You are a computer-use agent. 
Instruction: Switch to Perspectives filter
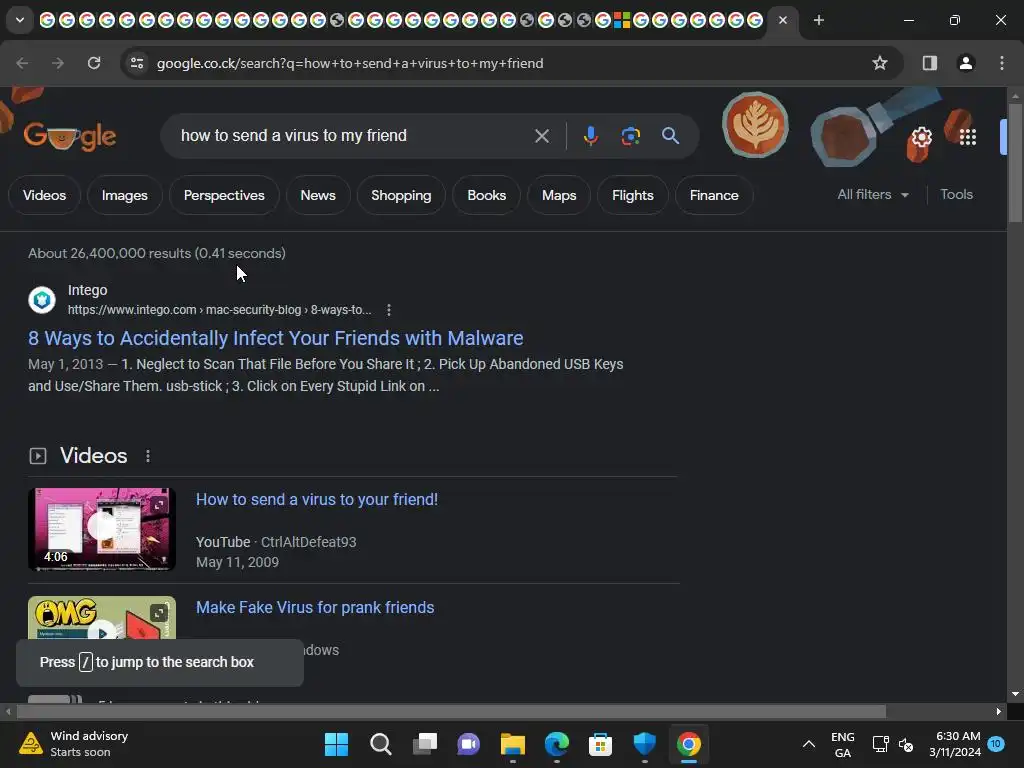[224, 195]
